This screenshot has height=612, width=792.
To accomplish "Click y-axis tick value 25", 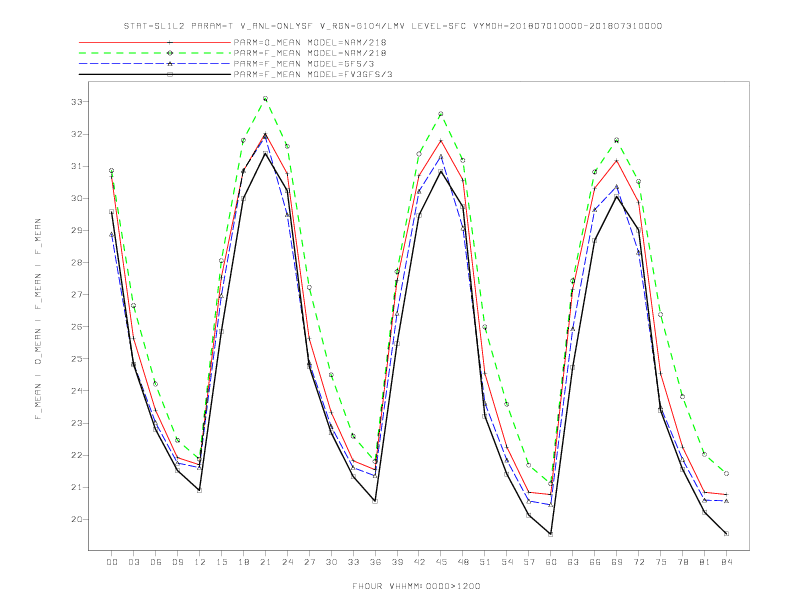I will (x=76, y=359).
